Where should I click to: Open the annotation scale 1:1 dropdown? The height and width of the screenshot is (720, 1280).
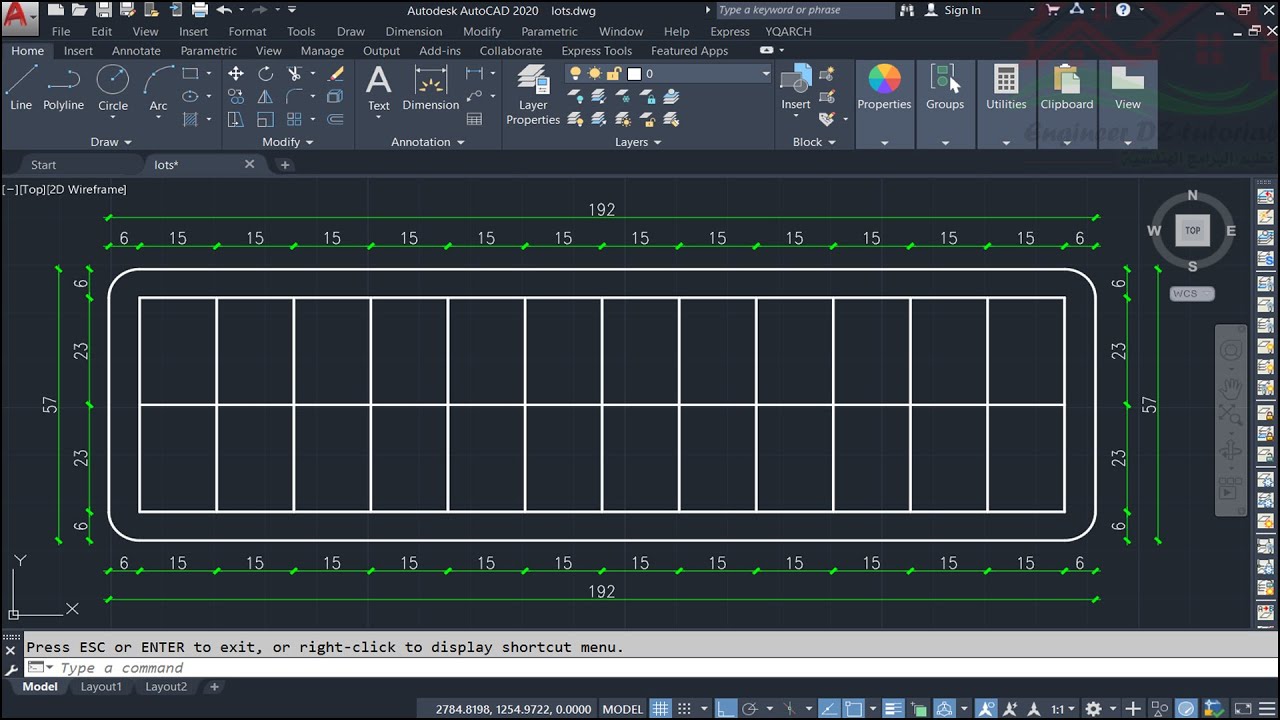click(1064, 709)
